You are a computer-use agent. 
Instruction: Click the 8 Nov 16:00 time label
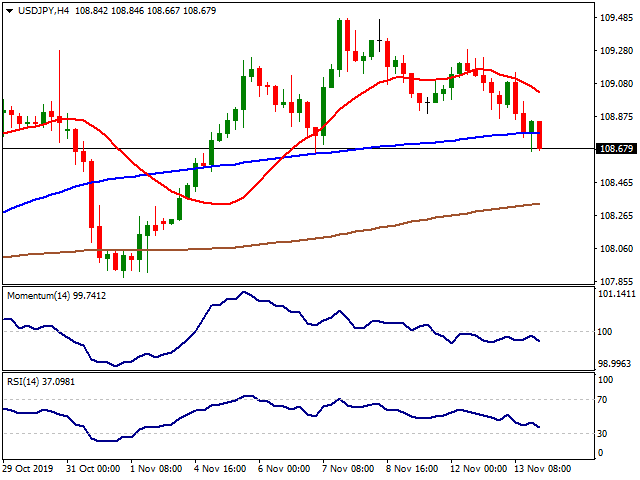click(x=412, y=469)
